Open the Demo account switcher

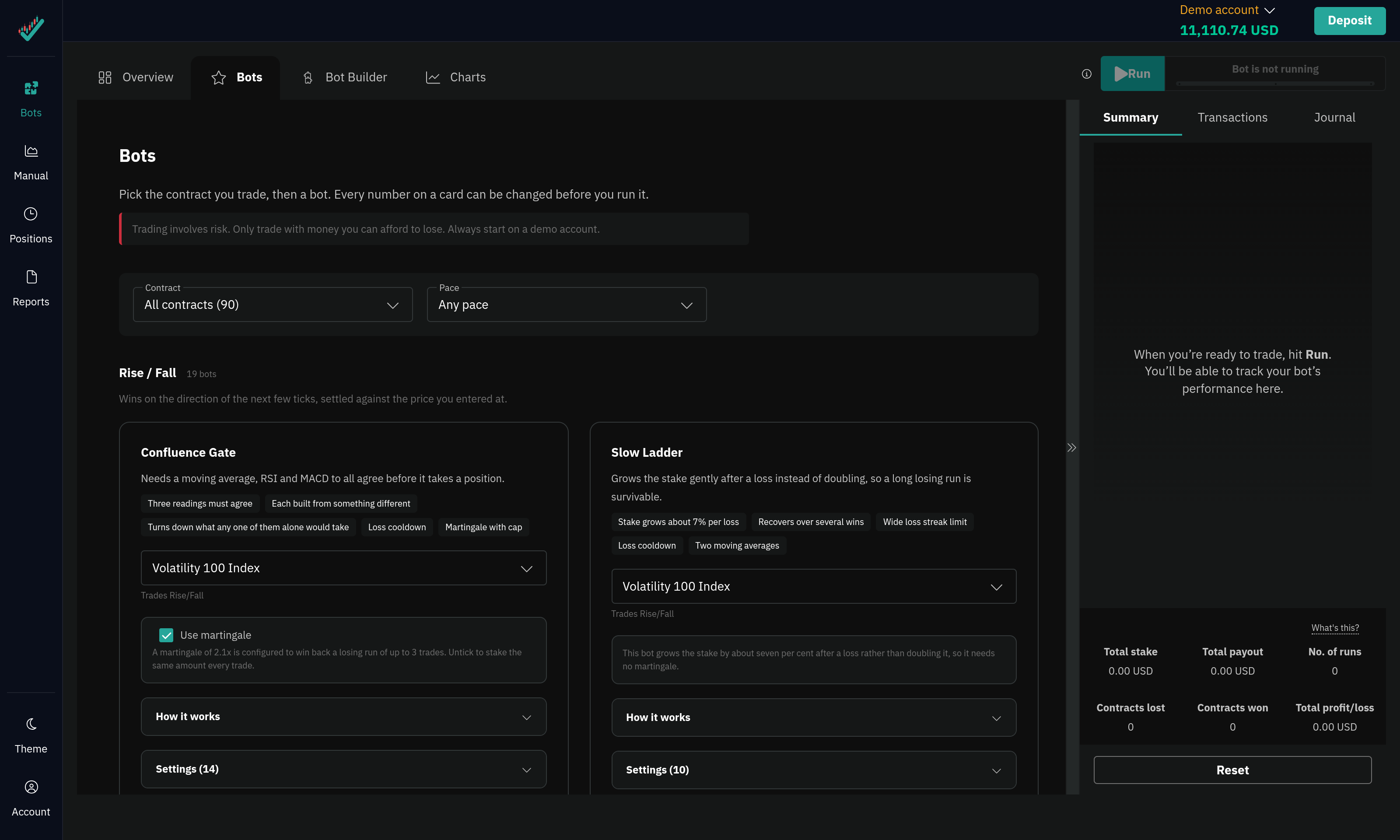click(x=1227, y=10)
